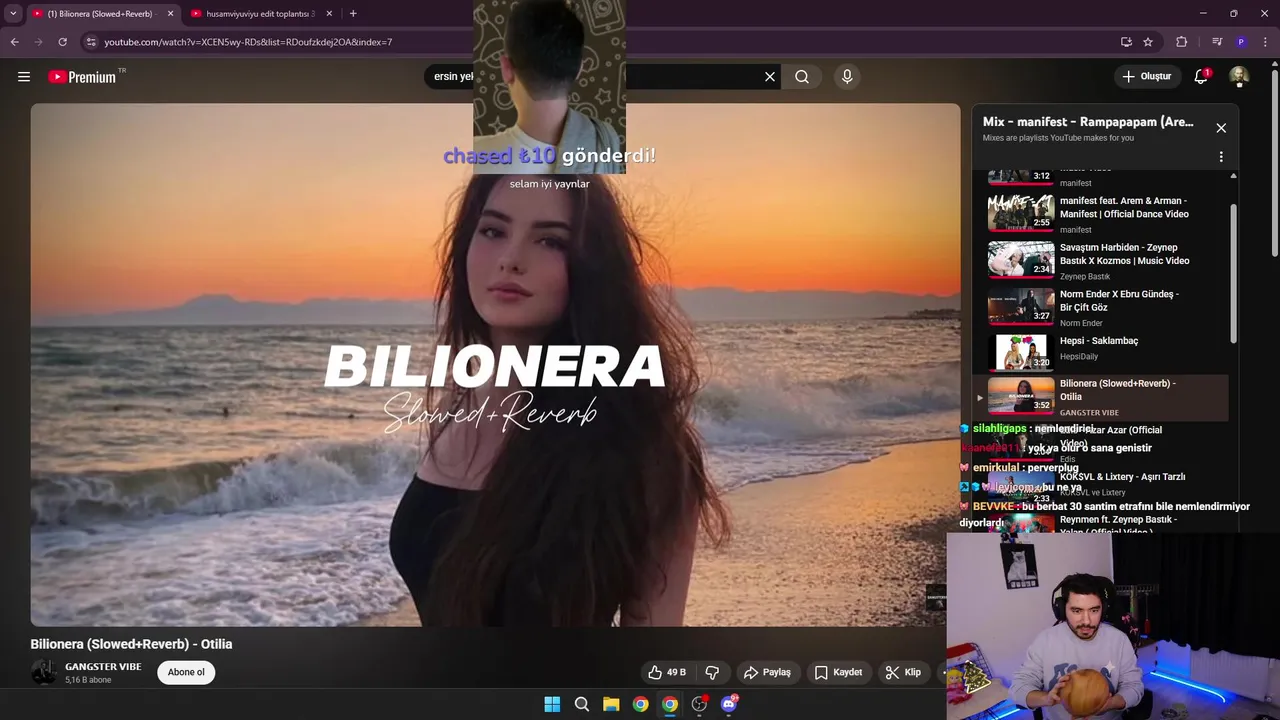Like the video with thumbs up
Image resolution: width=1280 pixels, height=720 pixels.
[x=666, y=672]
